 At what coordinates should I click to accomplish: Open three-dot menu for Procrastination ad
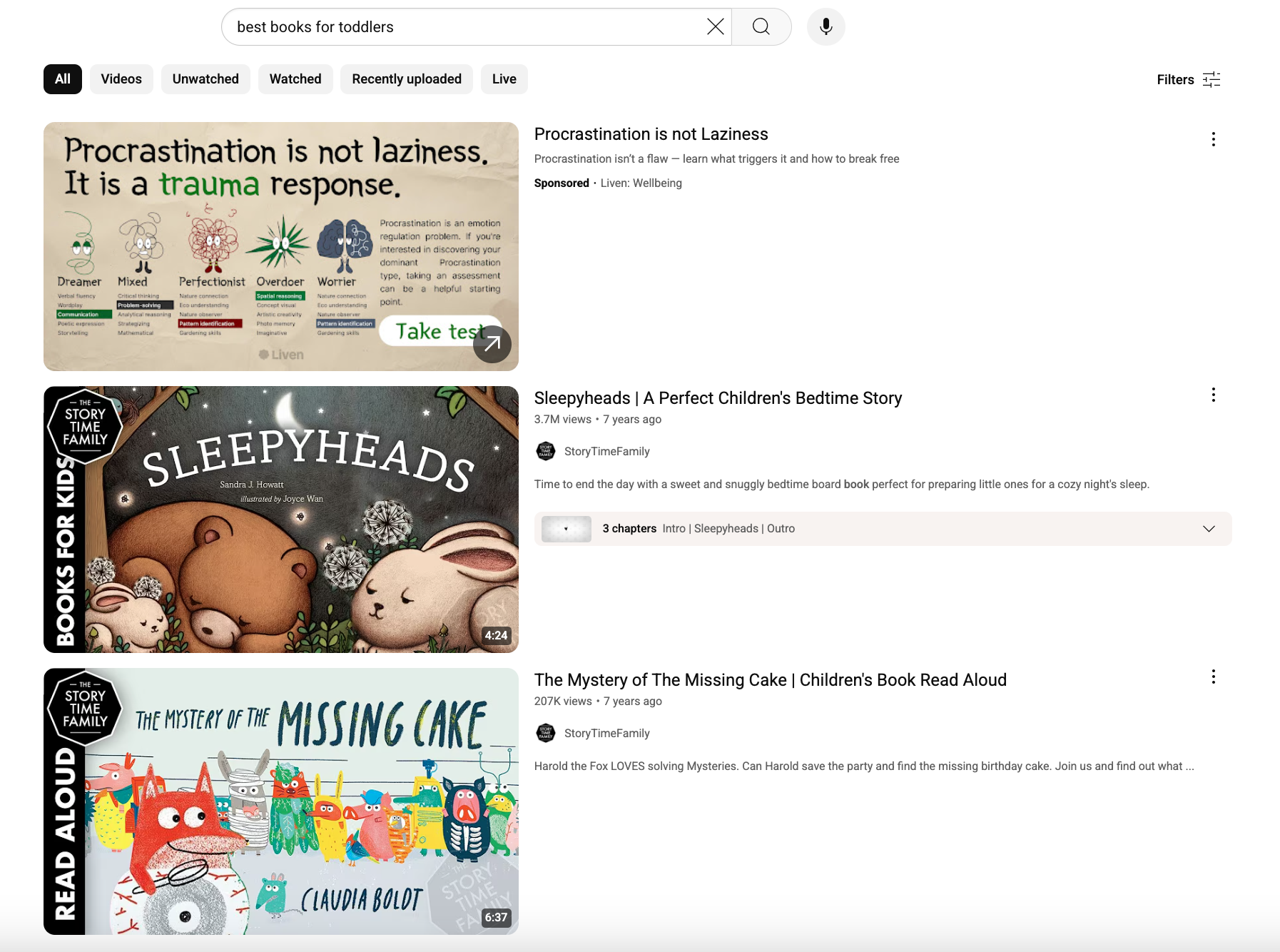point(1213,139)
